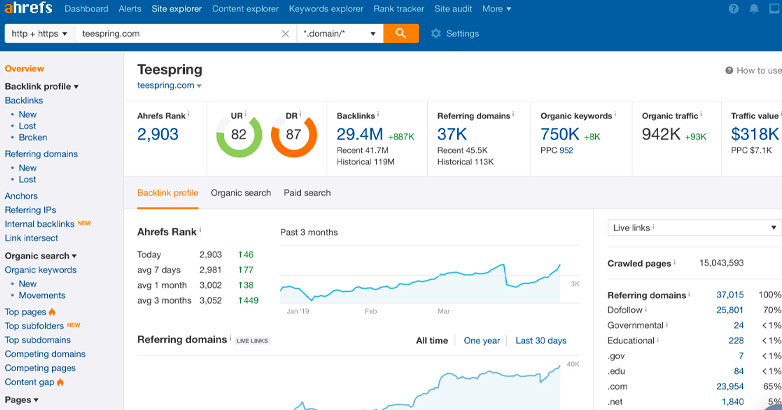Click the PPC 952 keywords link
The image size is (782, 410).
click(x=566, y=150)
